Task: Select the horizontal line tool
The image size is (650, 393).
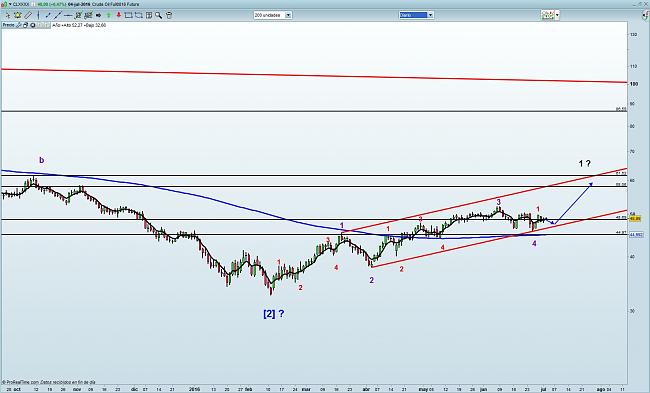Action: coord(68,15)
